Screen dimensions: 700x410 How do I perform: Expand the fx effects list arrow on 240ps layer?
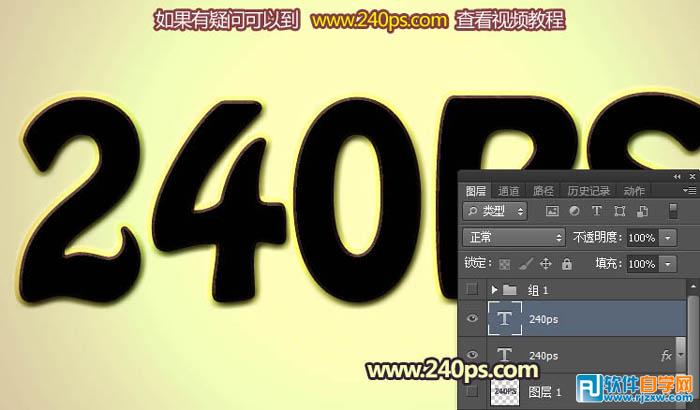pos(680,356)
